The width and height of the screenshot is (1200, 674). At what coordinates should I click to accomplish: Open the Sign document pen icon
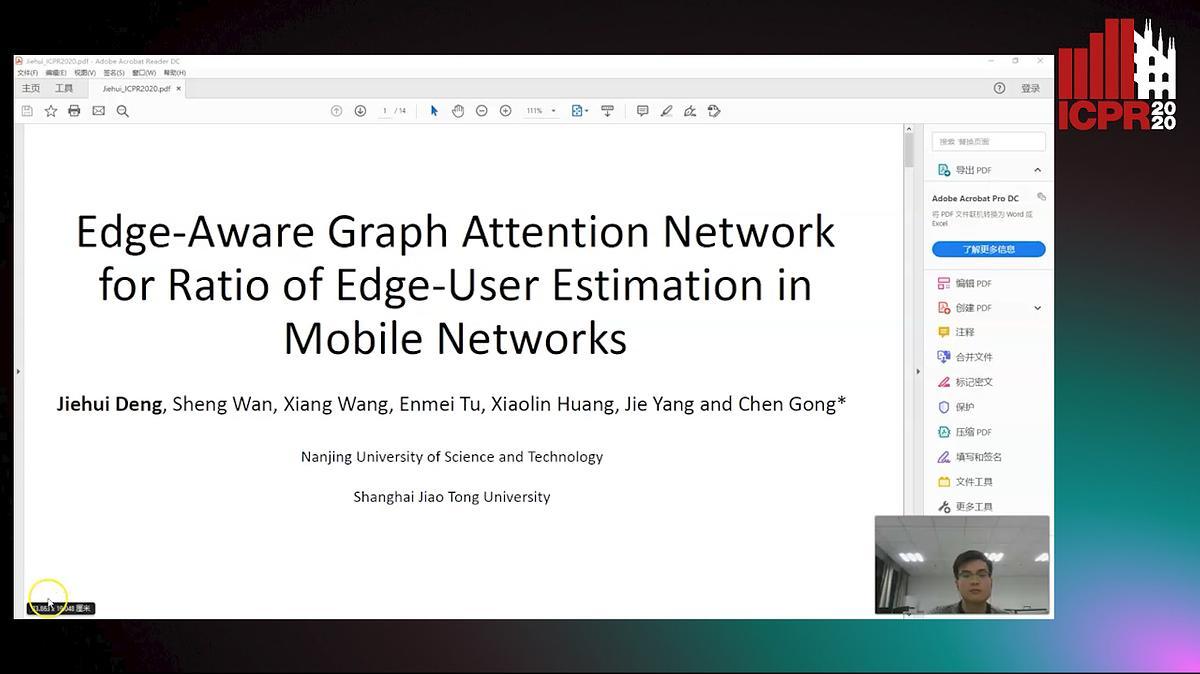pos(690,111)
